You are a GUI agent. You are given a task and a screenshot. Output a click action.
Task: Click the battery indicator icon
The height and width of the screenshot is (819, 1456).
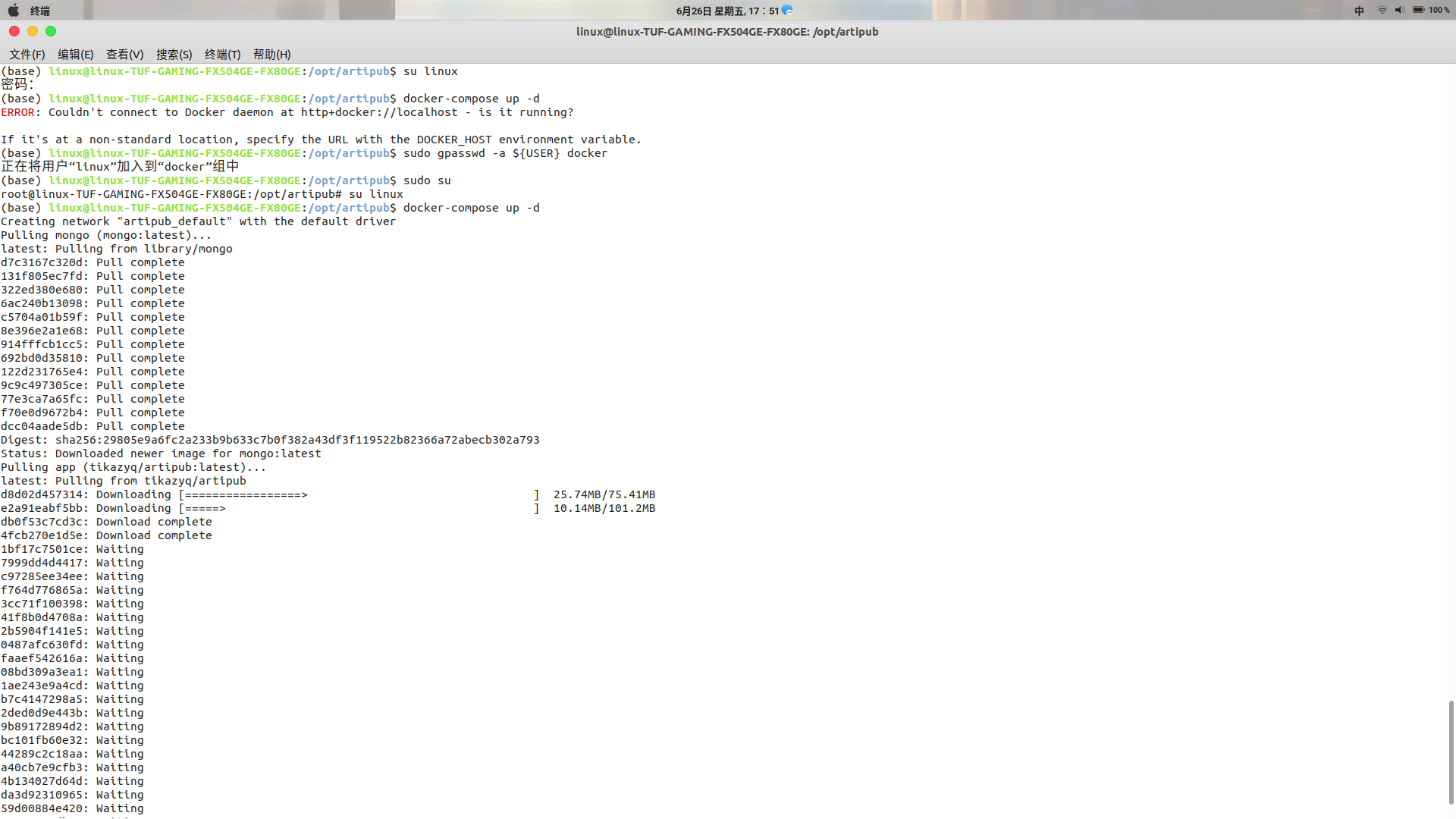coord(1418,11)
